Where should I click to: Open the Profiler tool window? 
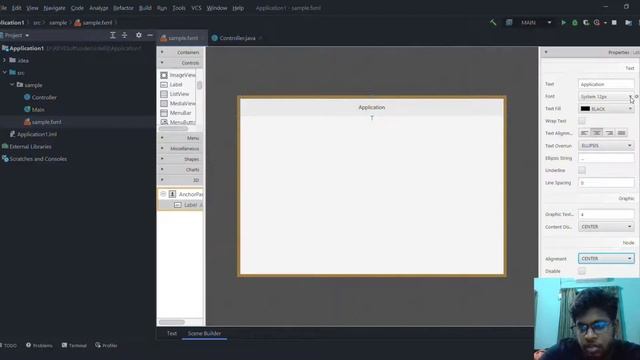(x=106, y=345)
